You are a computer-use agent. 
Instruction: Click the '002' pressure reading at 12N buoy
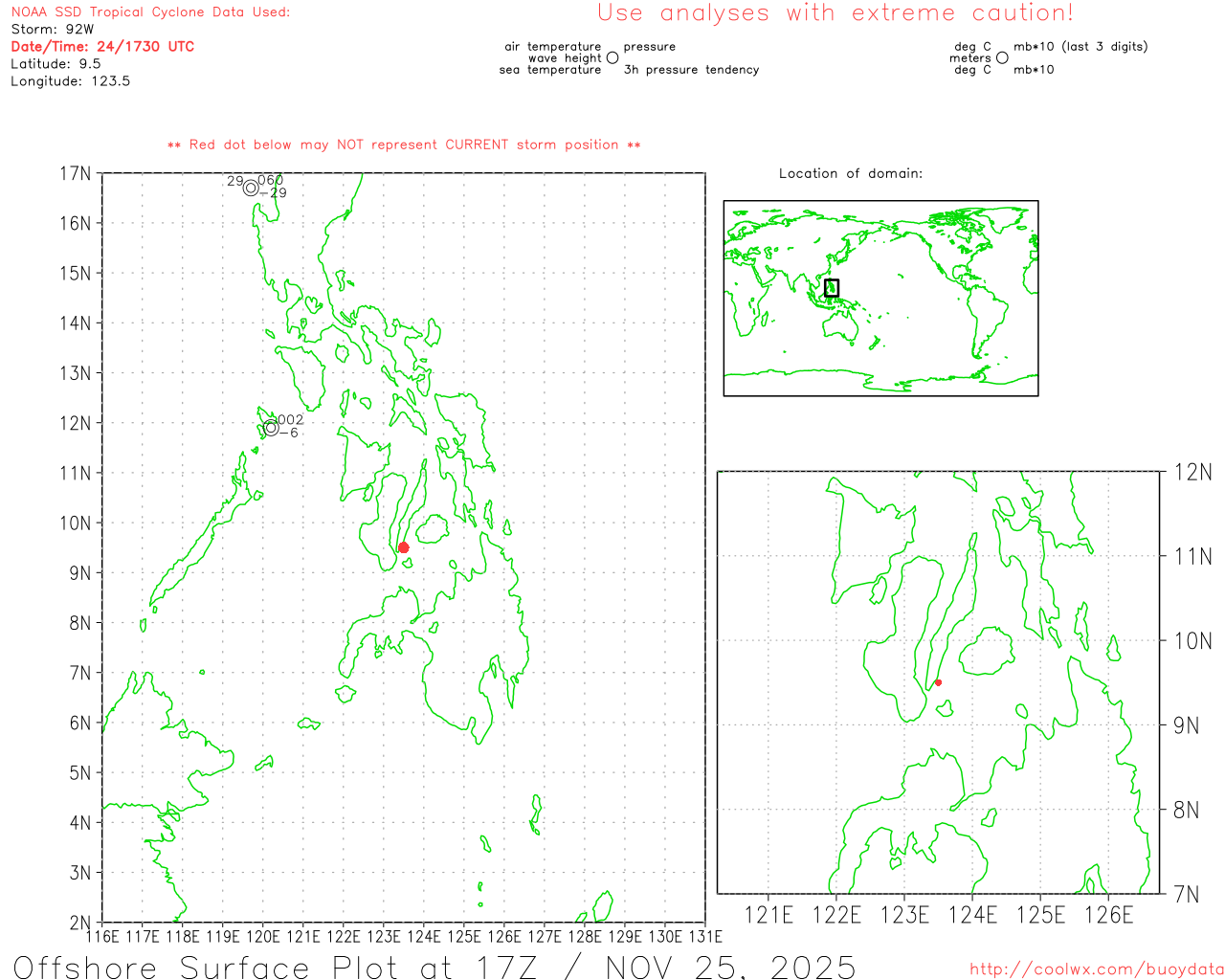coord(290,419)
